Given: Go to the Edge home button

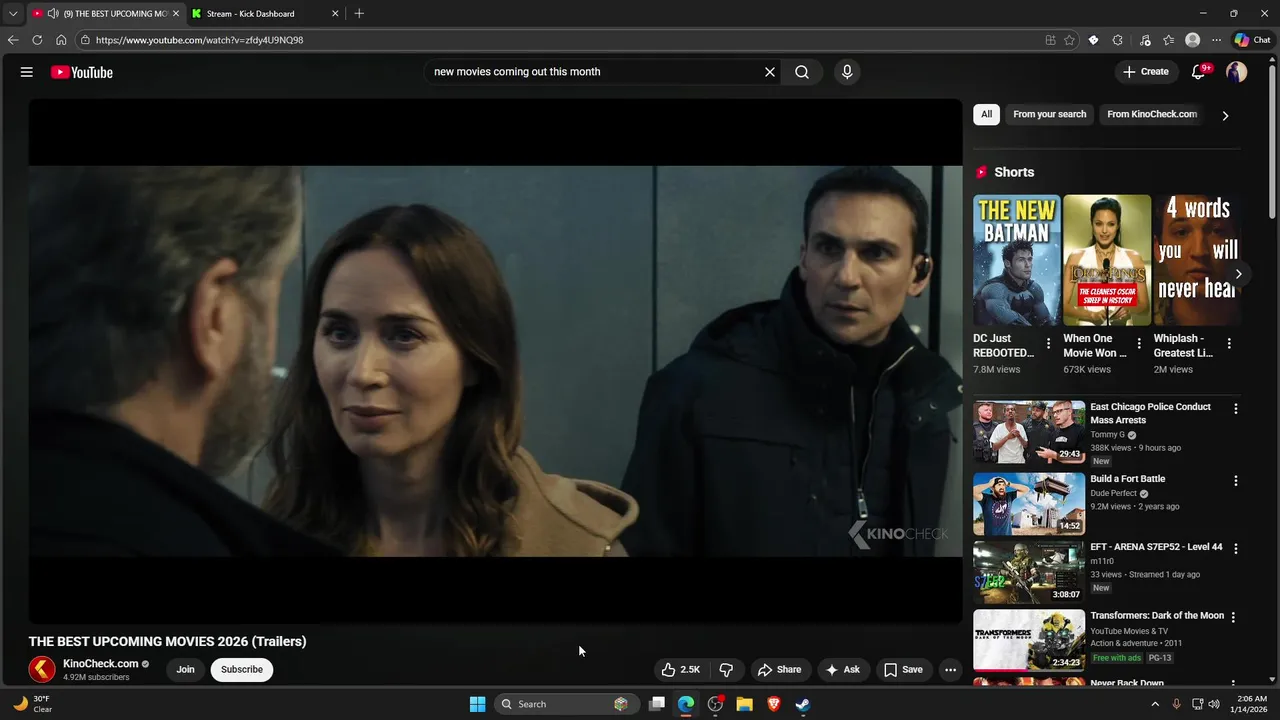Looking at the screenshot, I should click(61, 40).
